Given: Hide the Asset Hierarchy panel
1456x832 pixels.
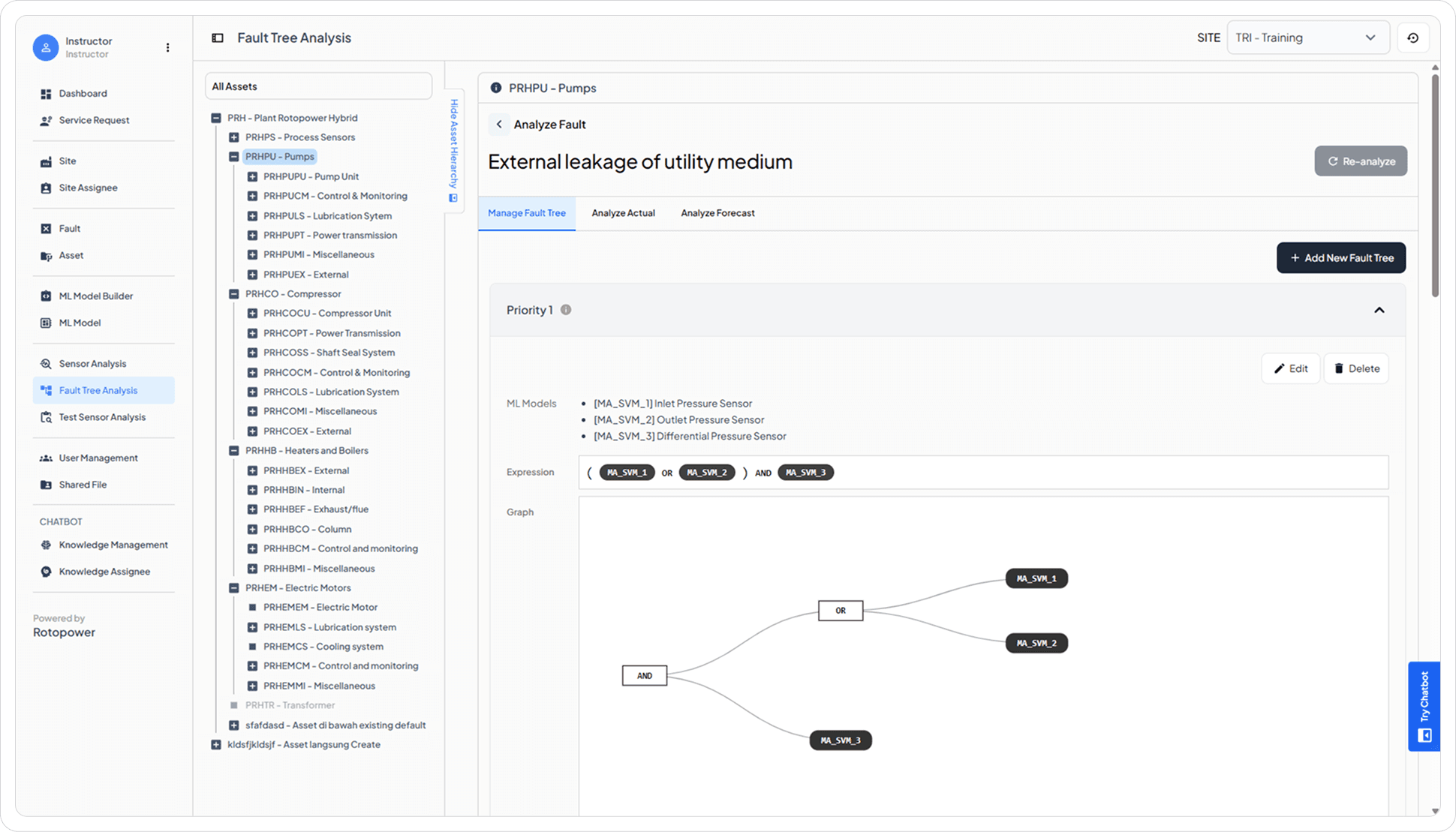Looking at the screenshot, I should tap(453, 150).
